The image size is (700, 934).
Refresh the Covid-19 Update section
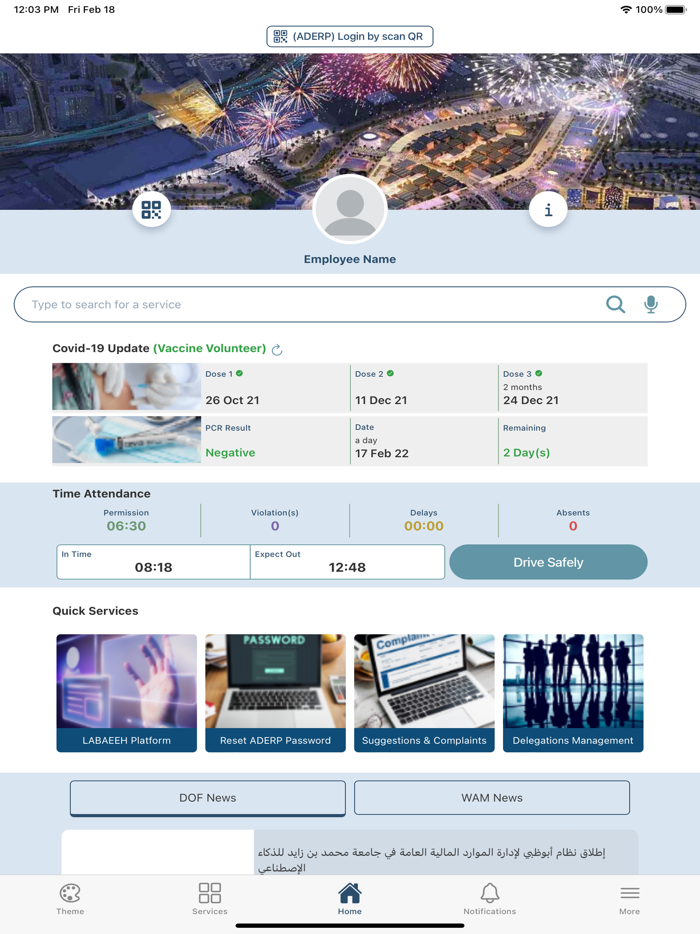coord(277,350)
